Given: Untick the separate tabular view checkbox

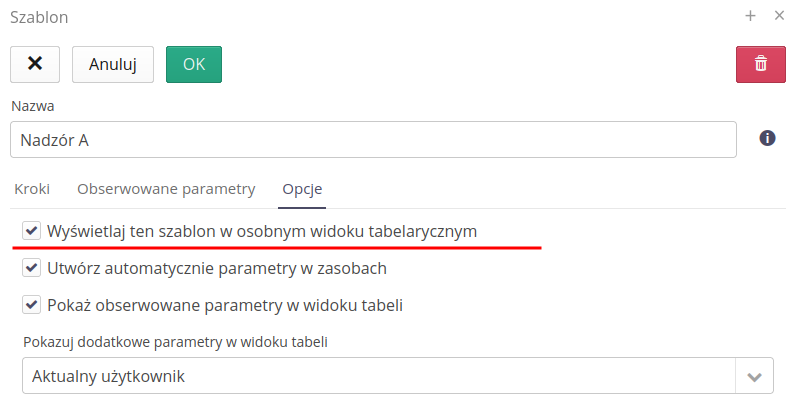Looking at the screenshot, I should pos(32,231).
